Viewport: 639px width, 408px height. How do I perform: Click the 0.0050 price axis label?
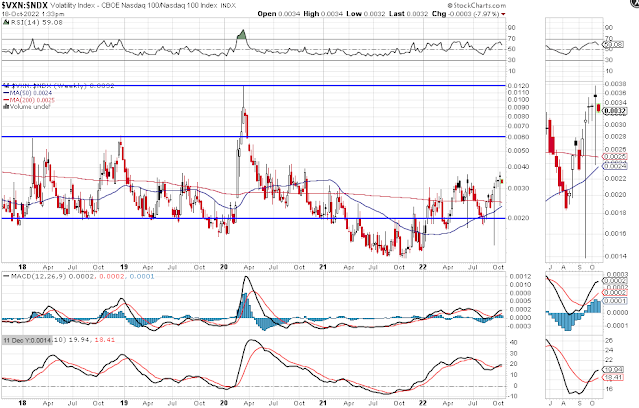tap(518, 151)
